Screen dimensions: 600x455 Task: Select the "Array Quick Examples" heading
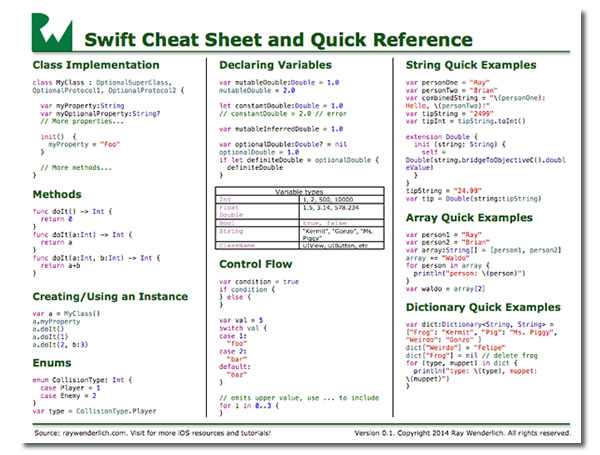tap(469, 218)
